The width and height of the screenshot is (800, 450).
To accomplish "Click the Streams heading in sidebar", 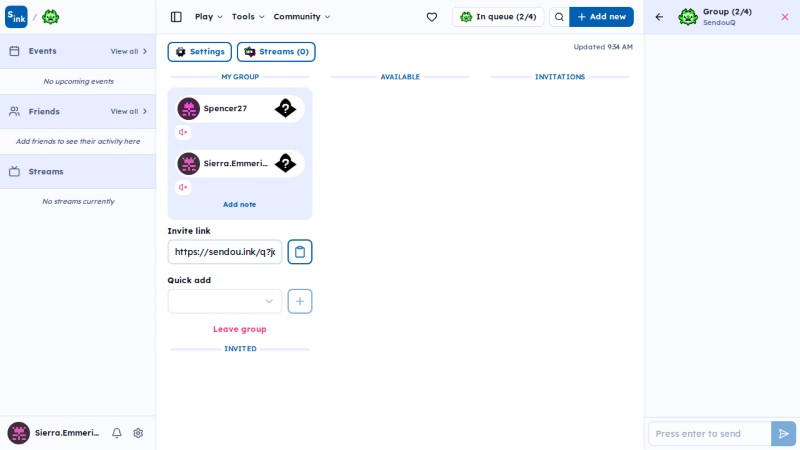I will tap(46, 172).
